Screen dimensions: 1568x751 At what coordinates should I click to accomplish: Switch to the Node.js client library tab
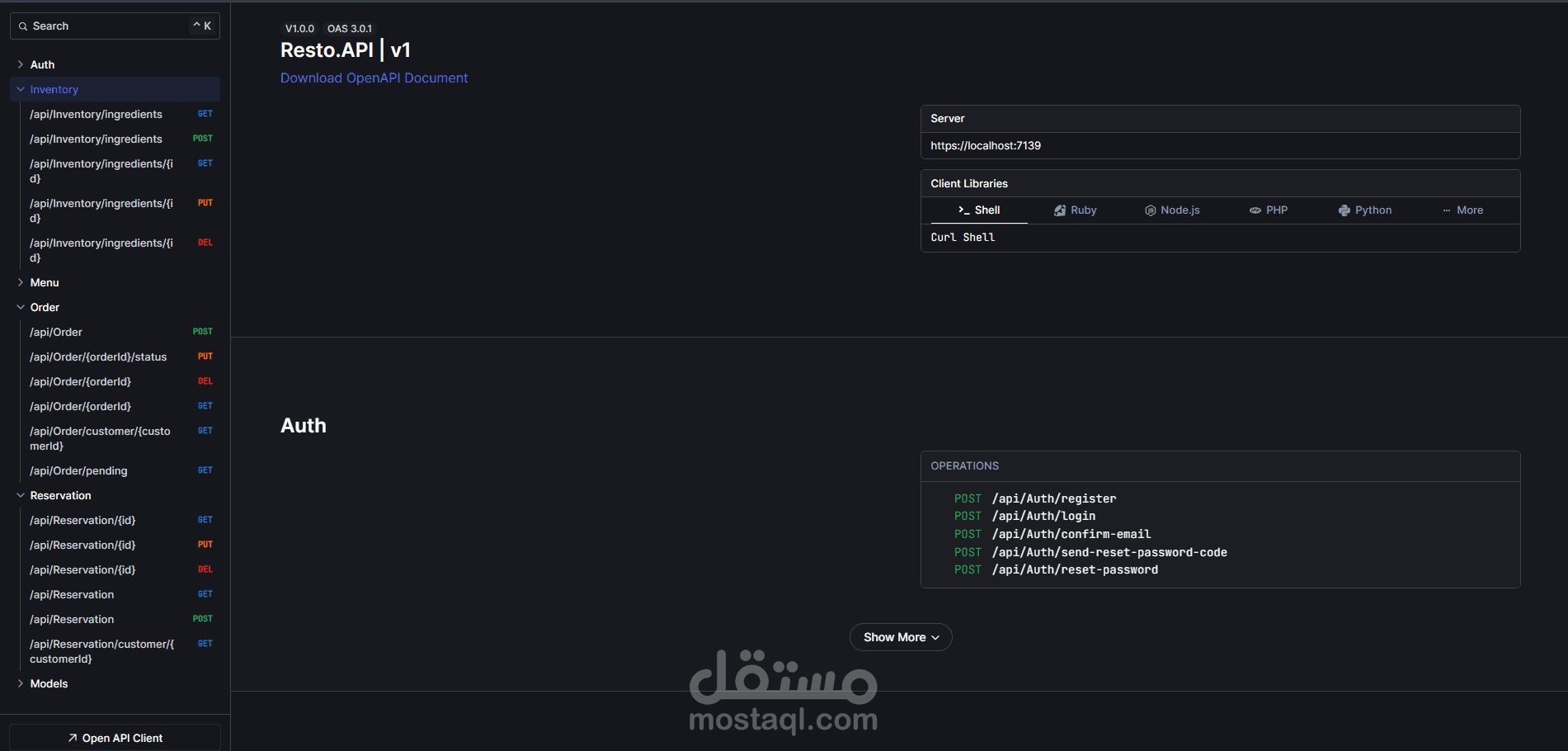click(1172, 210)
